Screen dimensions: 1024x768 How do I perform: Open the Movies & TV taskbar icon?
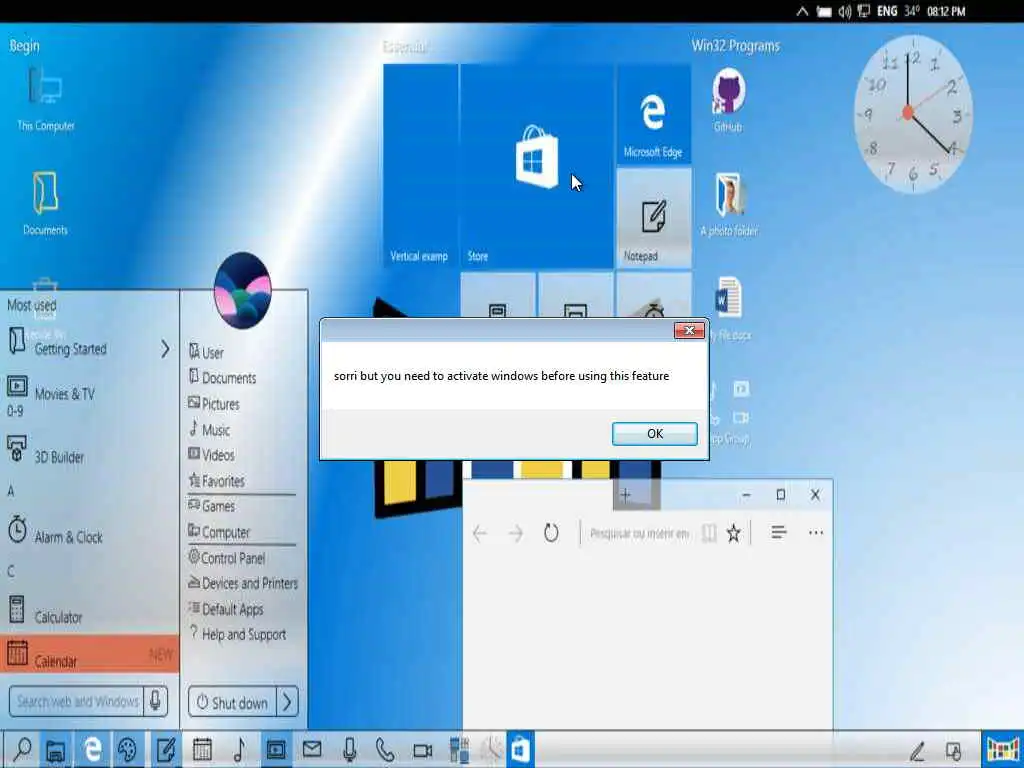coord(276,749)
